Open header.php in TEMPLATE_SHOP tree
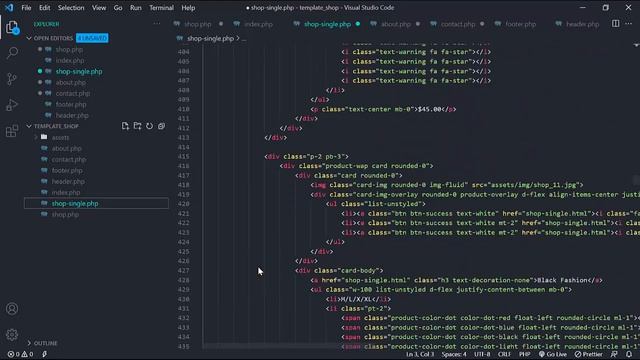640x360 pixels. [68, 182]
